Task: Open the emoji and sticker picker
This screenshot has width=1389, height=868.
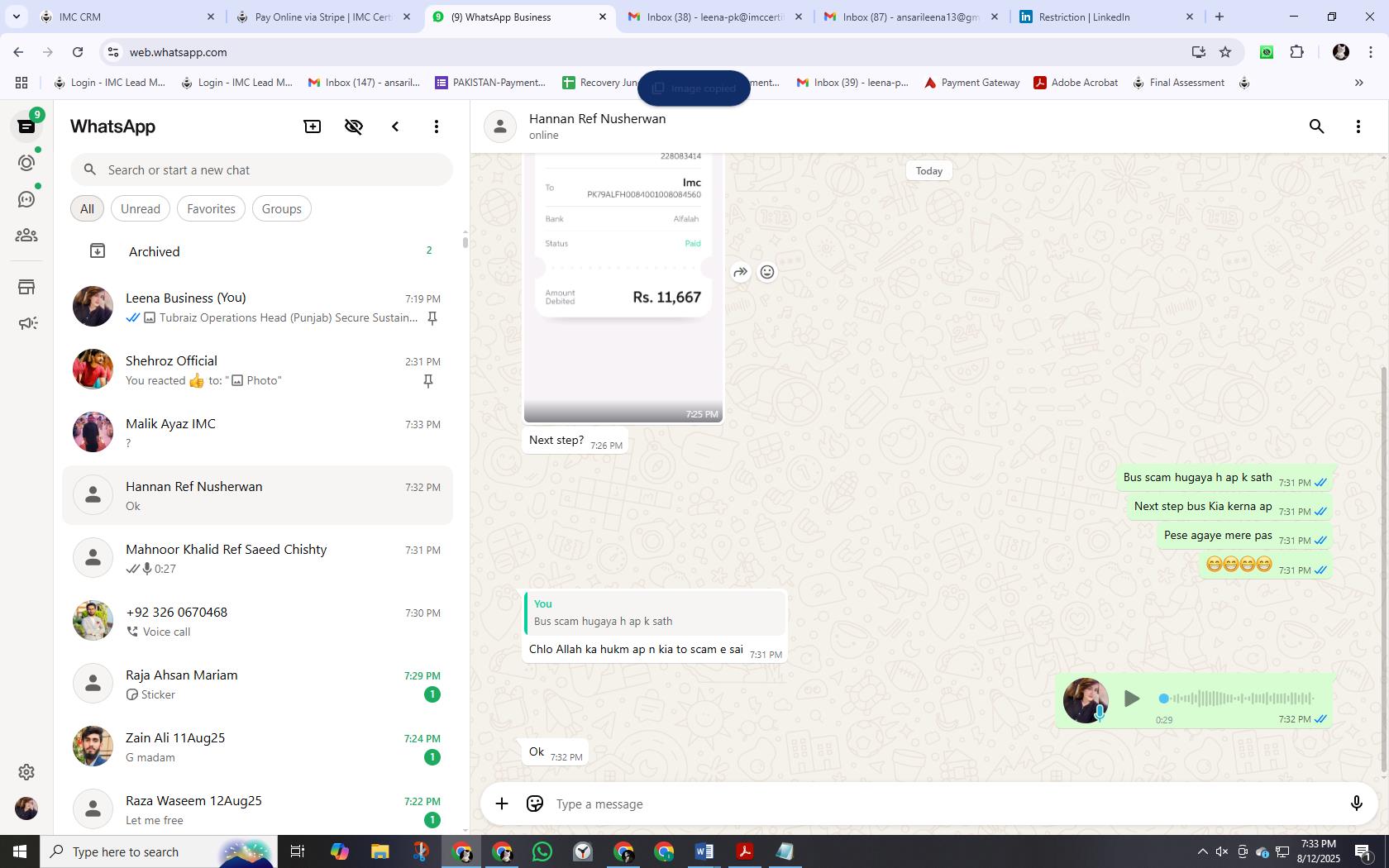Action: [x=535, y=804]
